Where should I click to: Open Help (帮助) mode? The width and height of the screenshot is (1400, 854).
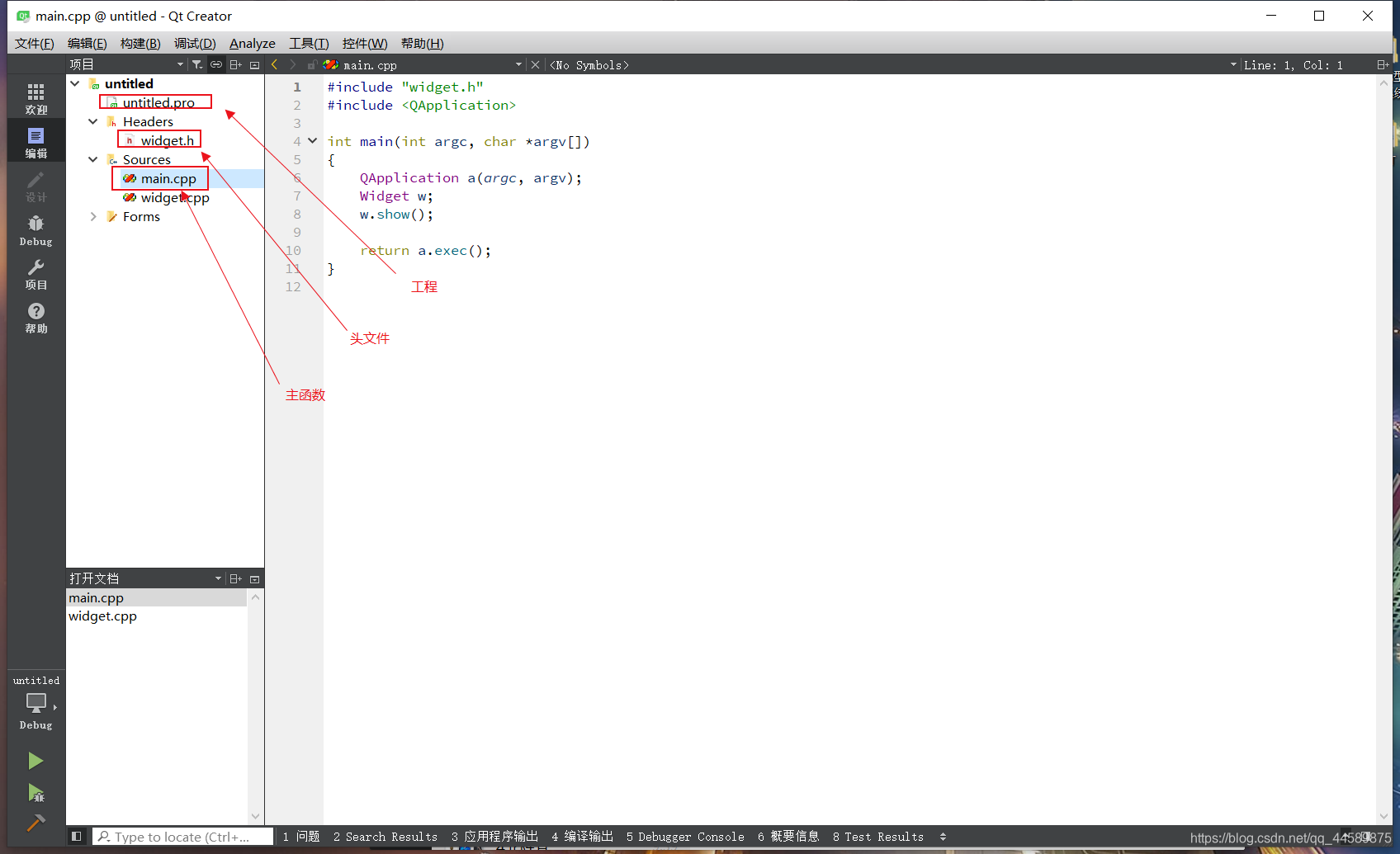[x=35, y=318]
